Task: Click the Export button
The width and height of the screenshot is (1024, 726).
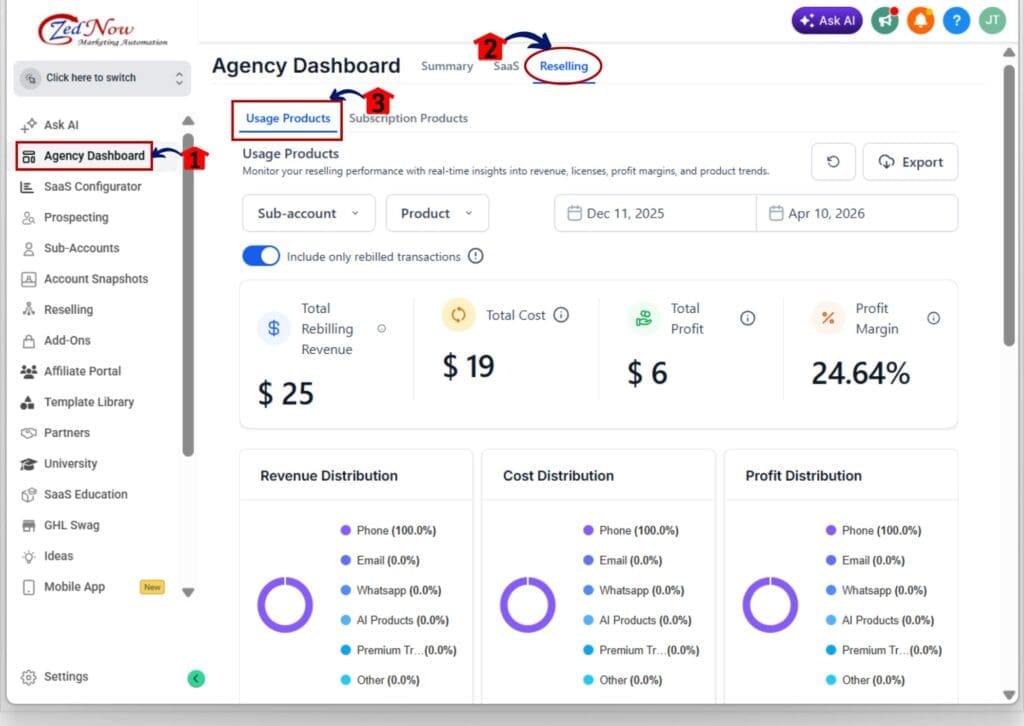Action: (910, 161)
